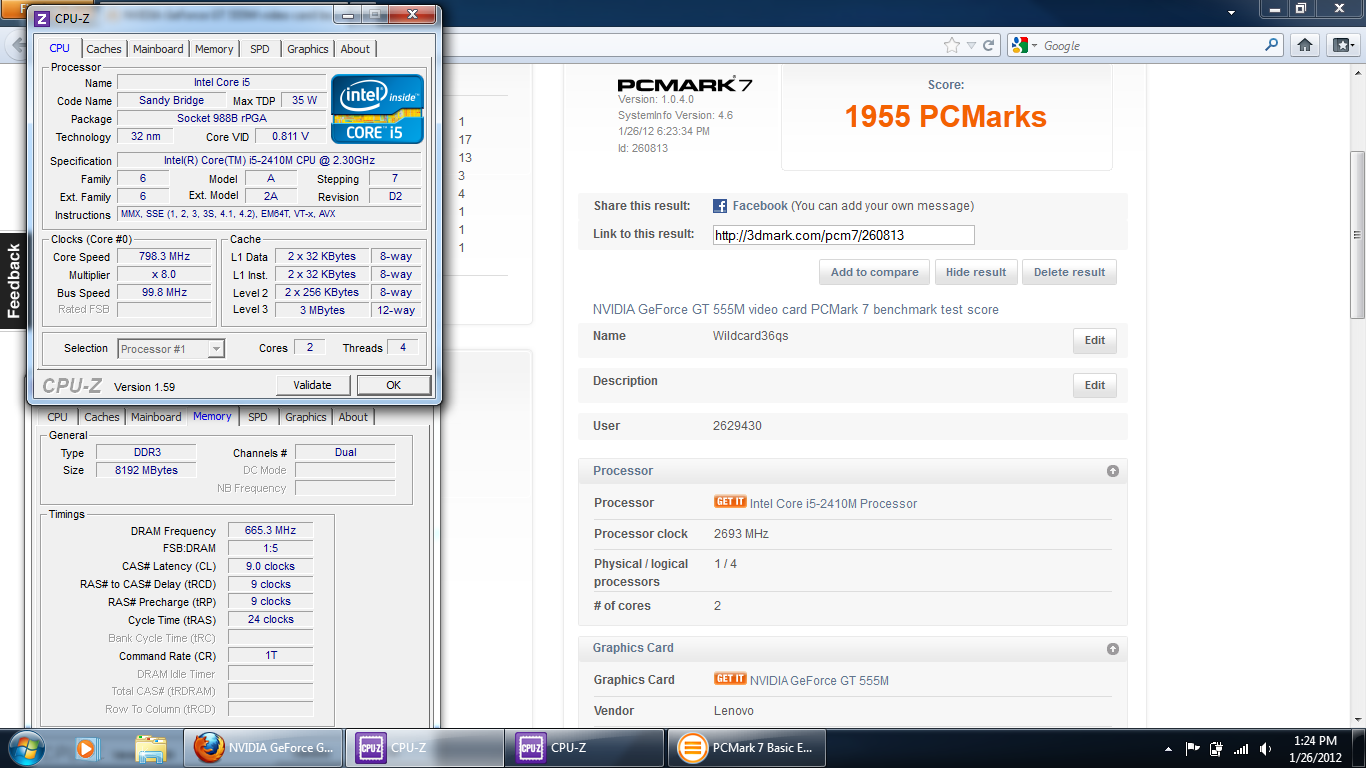Click the Intel Core i5 logo in CPU-Z
The width and height of the screenshot is (1366, 768).
pos(378,109)
